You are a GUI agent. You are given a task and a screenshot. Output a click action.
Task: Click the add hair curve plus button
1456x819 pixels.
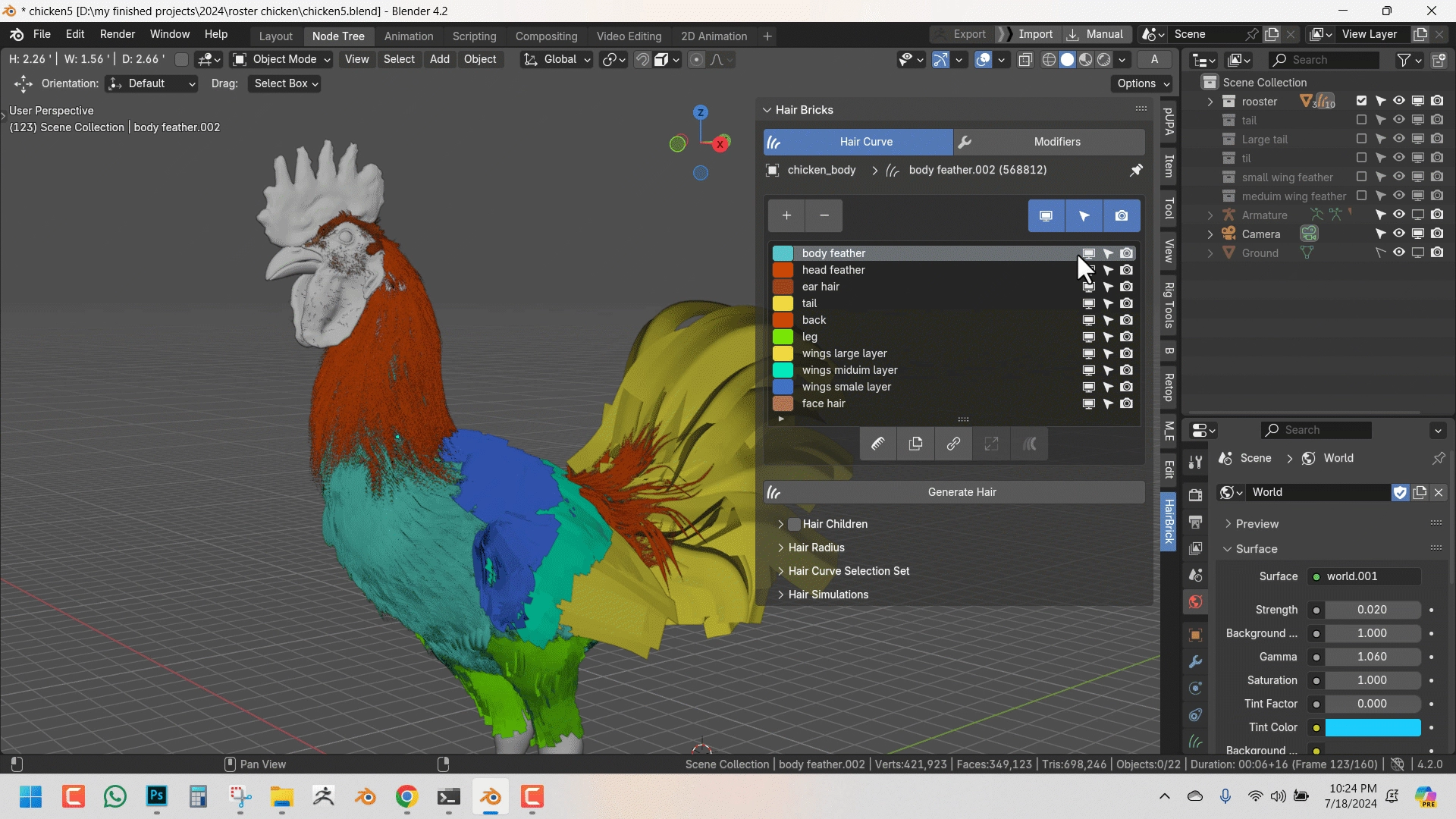pos(786,216)
